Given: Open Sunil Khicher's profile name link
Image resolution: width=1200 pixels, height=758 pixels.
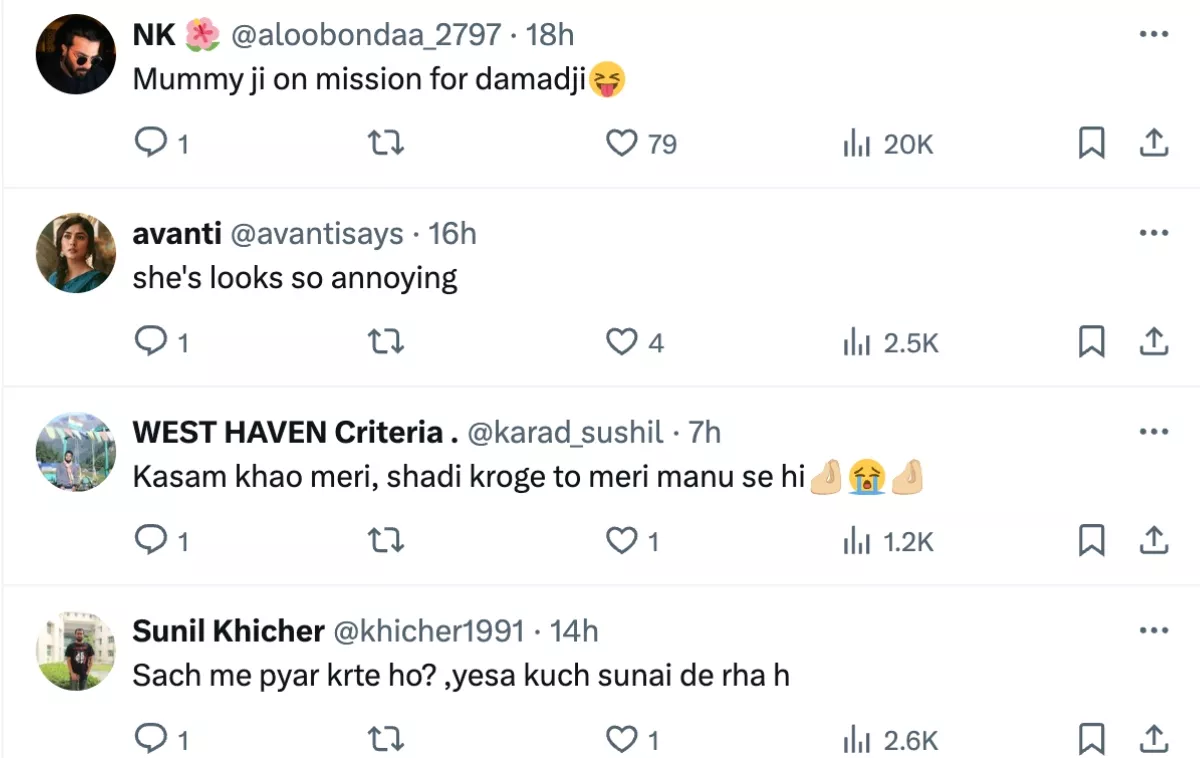Looking at the screenshot, I should 228,631.
